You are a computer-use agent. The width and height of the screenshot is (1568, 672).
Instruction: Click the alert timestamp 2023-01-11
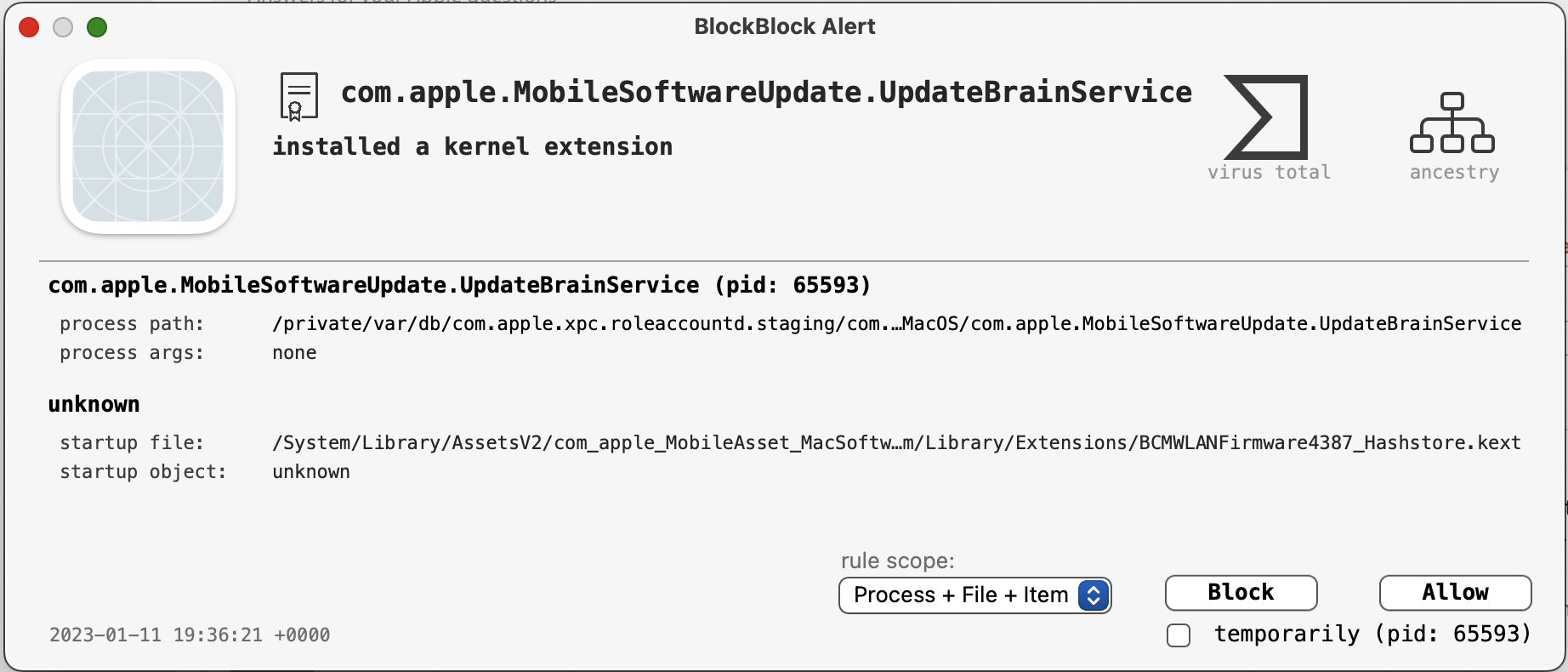click(190, 635)
